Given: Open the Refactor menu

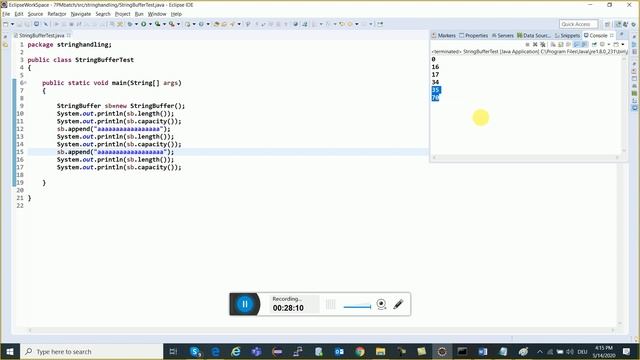Looking at the screenshot, I should pyautogui.click(x=57, y=14).
